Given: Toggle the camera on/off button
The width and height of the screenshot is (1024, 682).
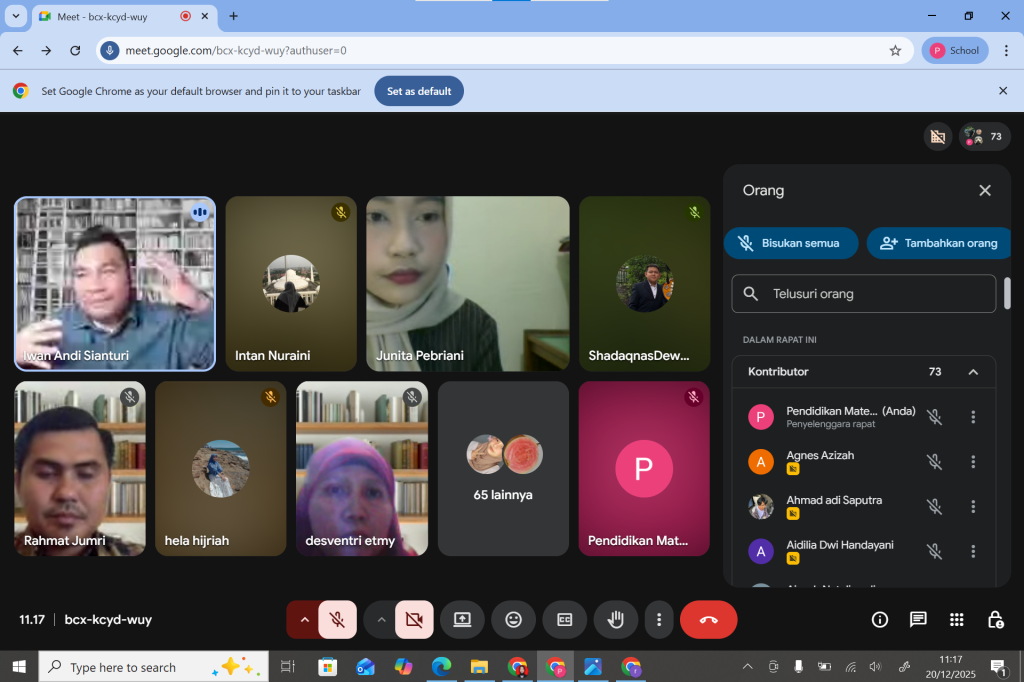Looking at the screenshot, I should [414, 620].
